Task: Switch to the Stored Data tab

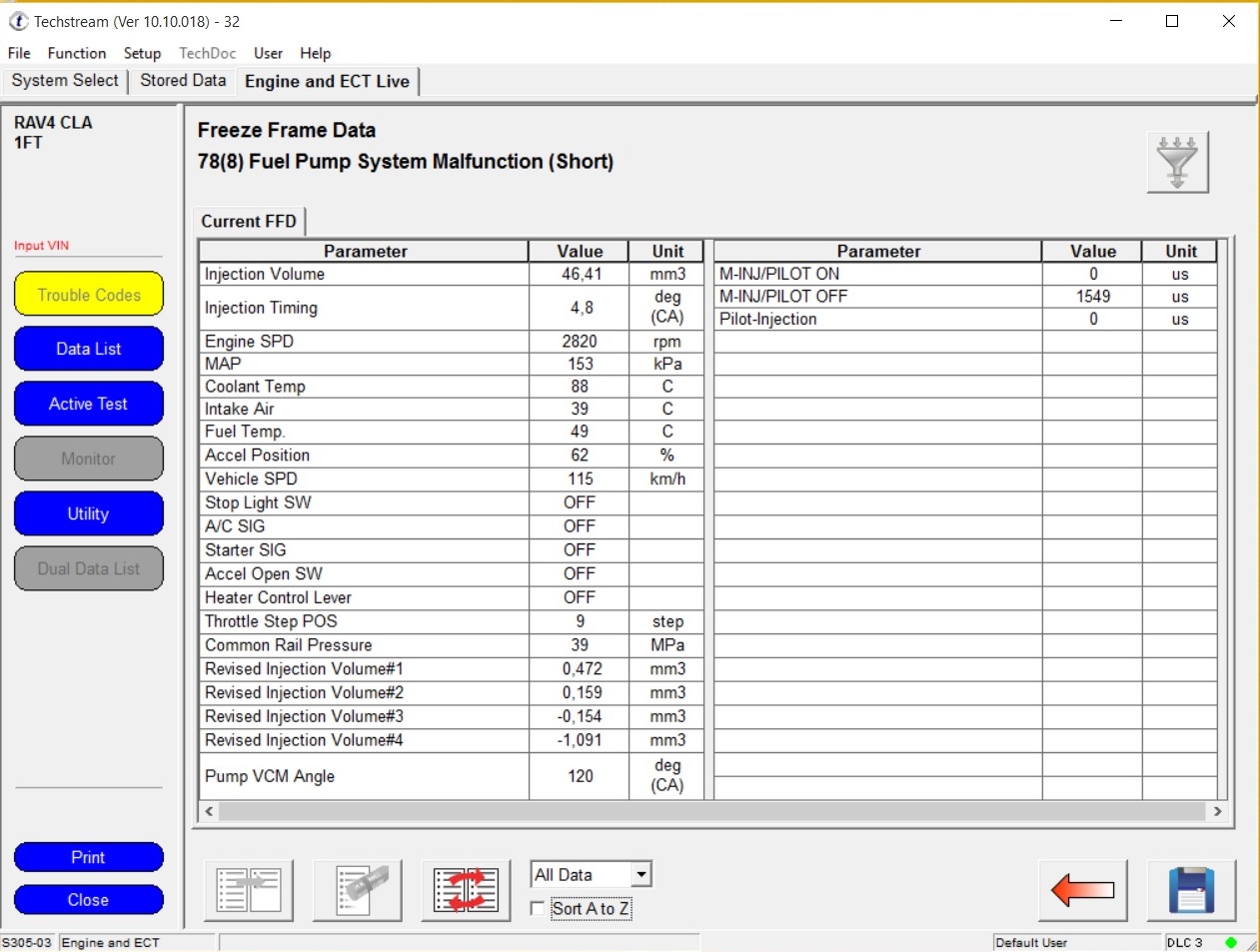Action: pos(183,81)
